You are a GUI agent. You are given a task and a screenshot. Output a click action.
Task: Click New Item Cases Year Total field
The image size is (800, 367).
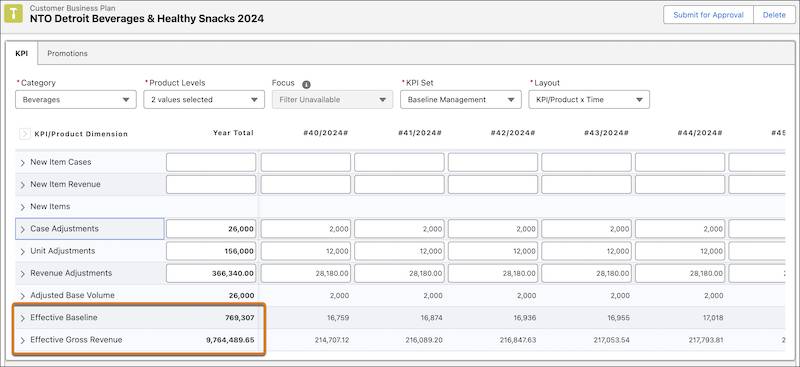(x=211, y=162)
